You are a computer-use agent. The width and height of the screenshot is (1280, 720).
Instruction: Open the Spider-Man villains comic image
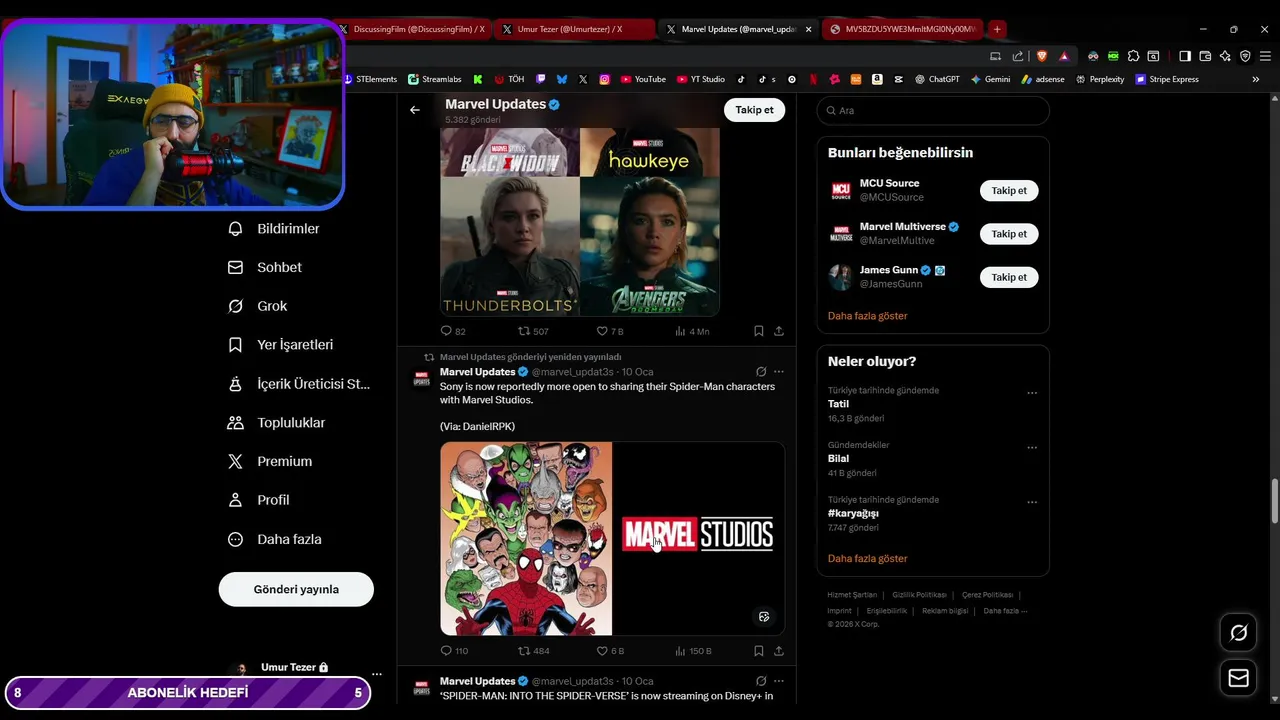coord(526,538)
